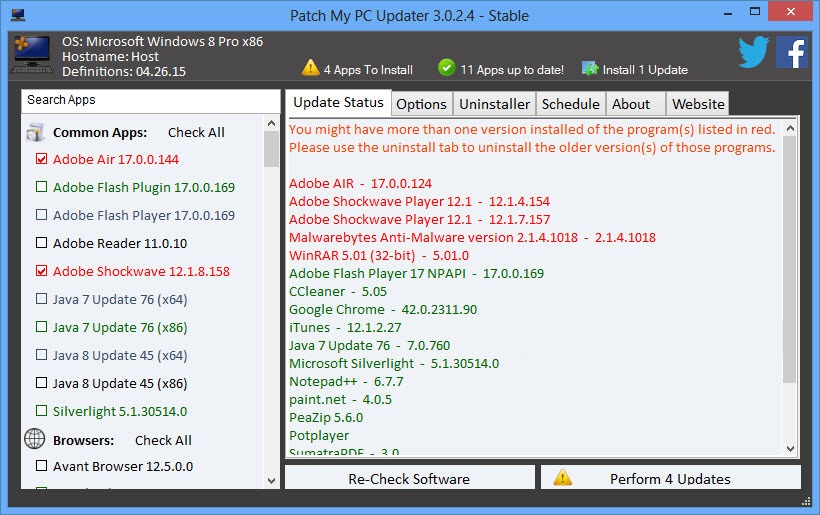Tick the Avant Browser 12.5.0.0 checkbox

click(41, 466)
